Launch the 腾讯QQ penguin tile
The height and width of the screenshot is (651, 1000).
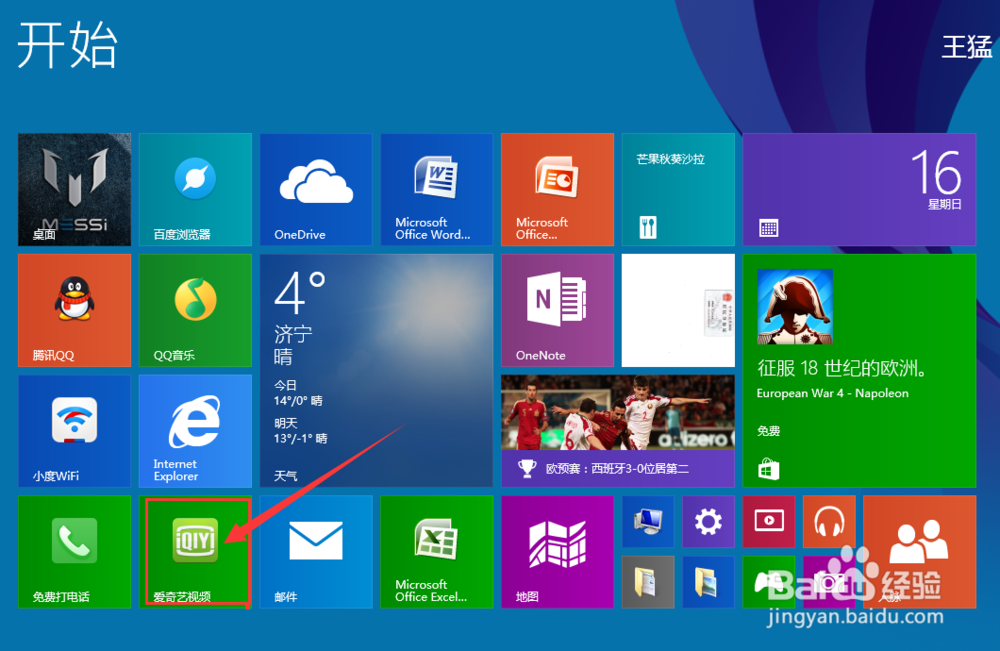(75, 311)
